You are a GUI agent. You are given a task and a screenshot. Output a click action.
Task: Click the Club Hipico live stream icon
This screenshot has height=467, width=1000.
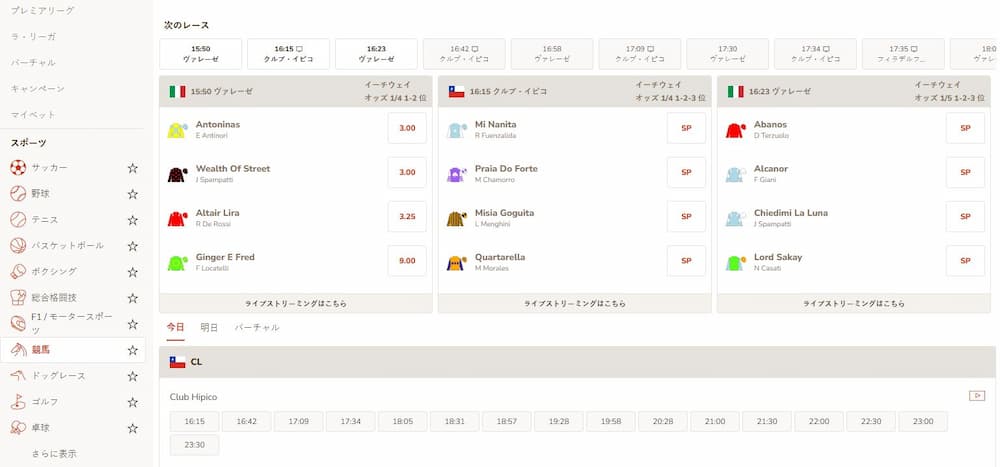pyautogui.click(x=977, y=396)
